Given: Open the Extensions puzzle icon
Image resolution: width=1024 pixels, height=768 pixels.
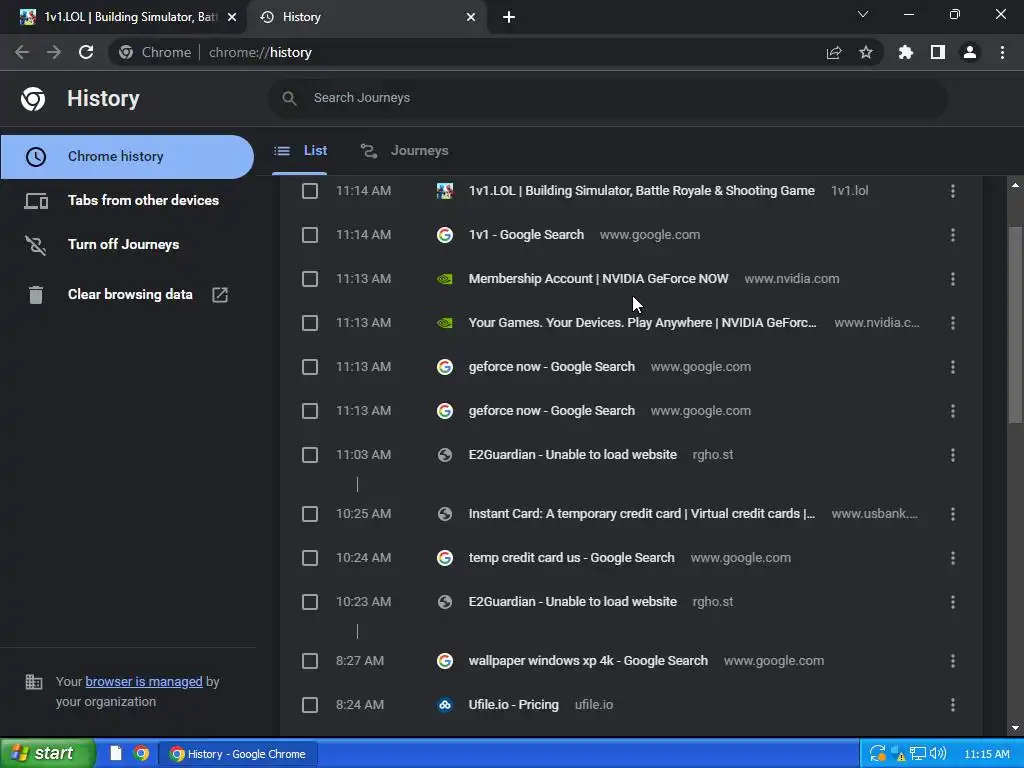Looking at the screenshot, I should pos(906,52).
